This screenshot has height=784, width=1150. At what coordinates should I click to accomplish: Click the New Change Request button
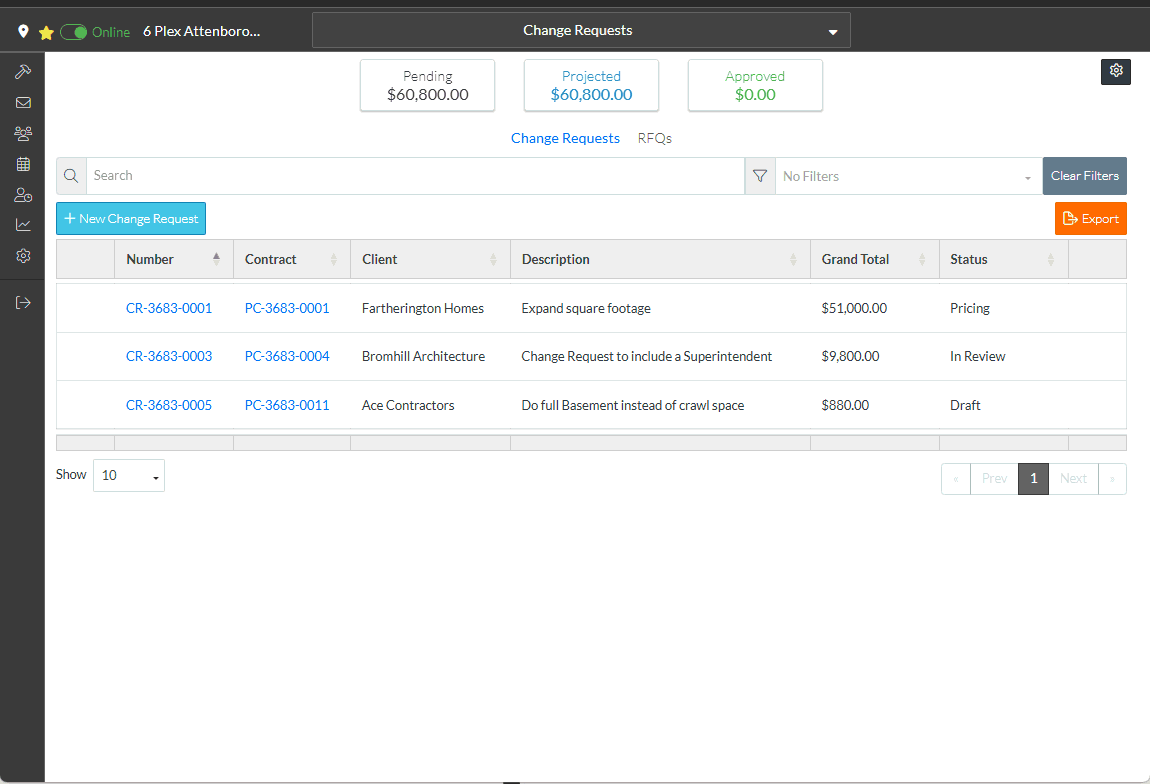click(131, 219)
